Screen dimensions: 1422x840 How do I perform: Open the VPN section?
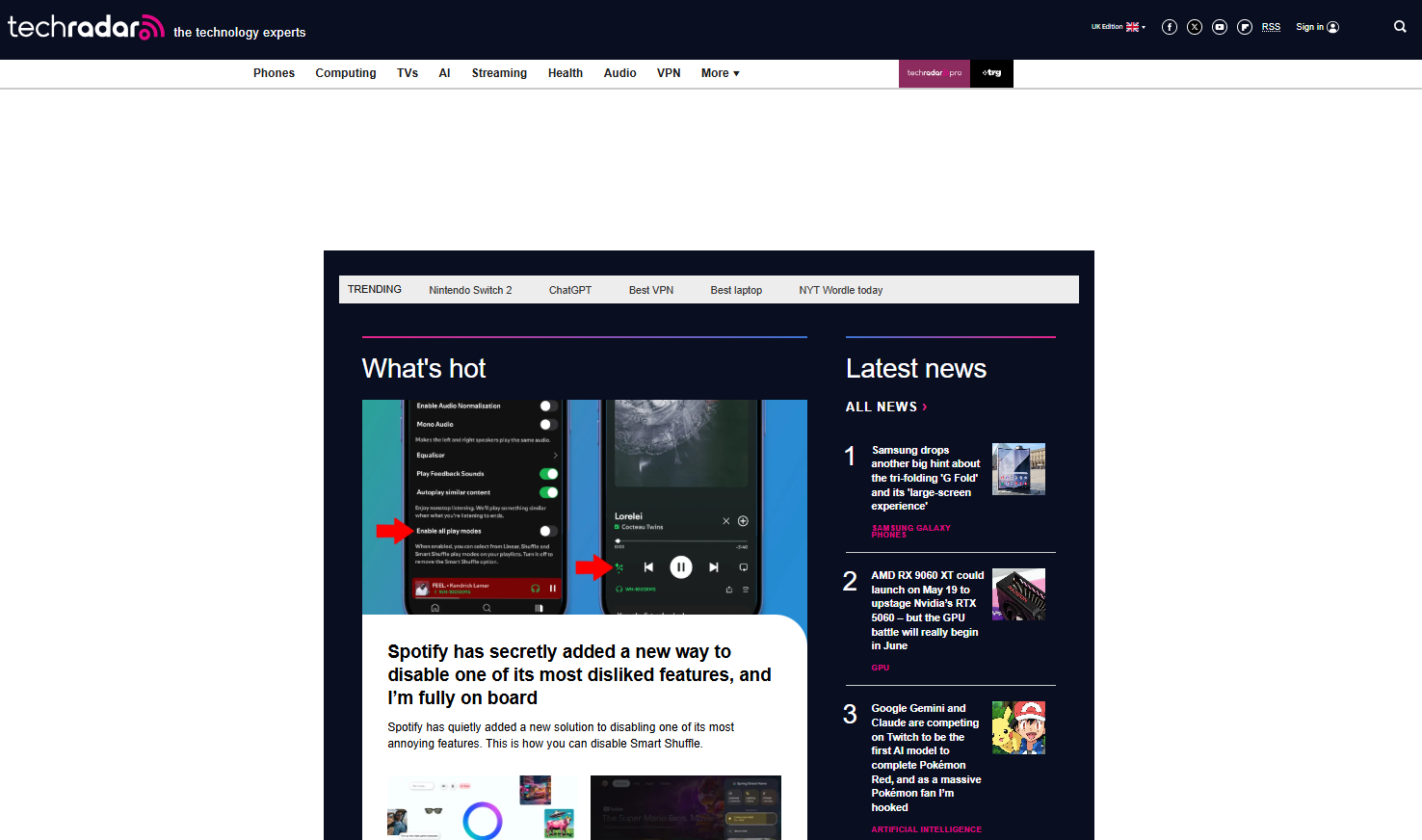click(x=669, y=73)
